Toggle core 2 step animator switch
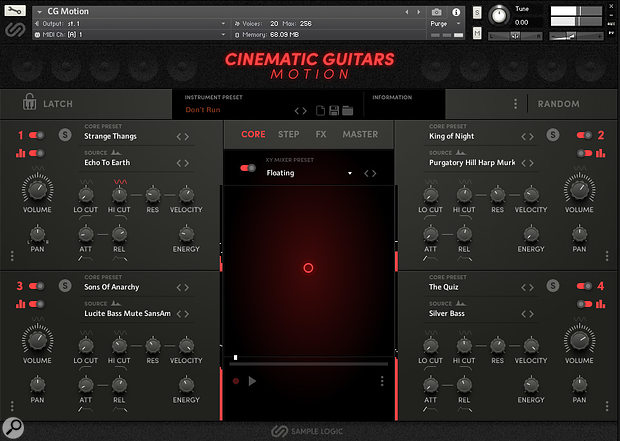This screenshot has height=441, width=620. 584,153
